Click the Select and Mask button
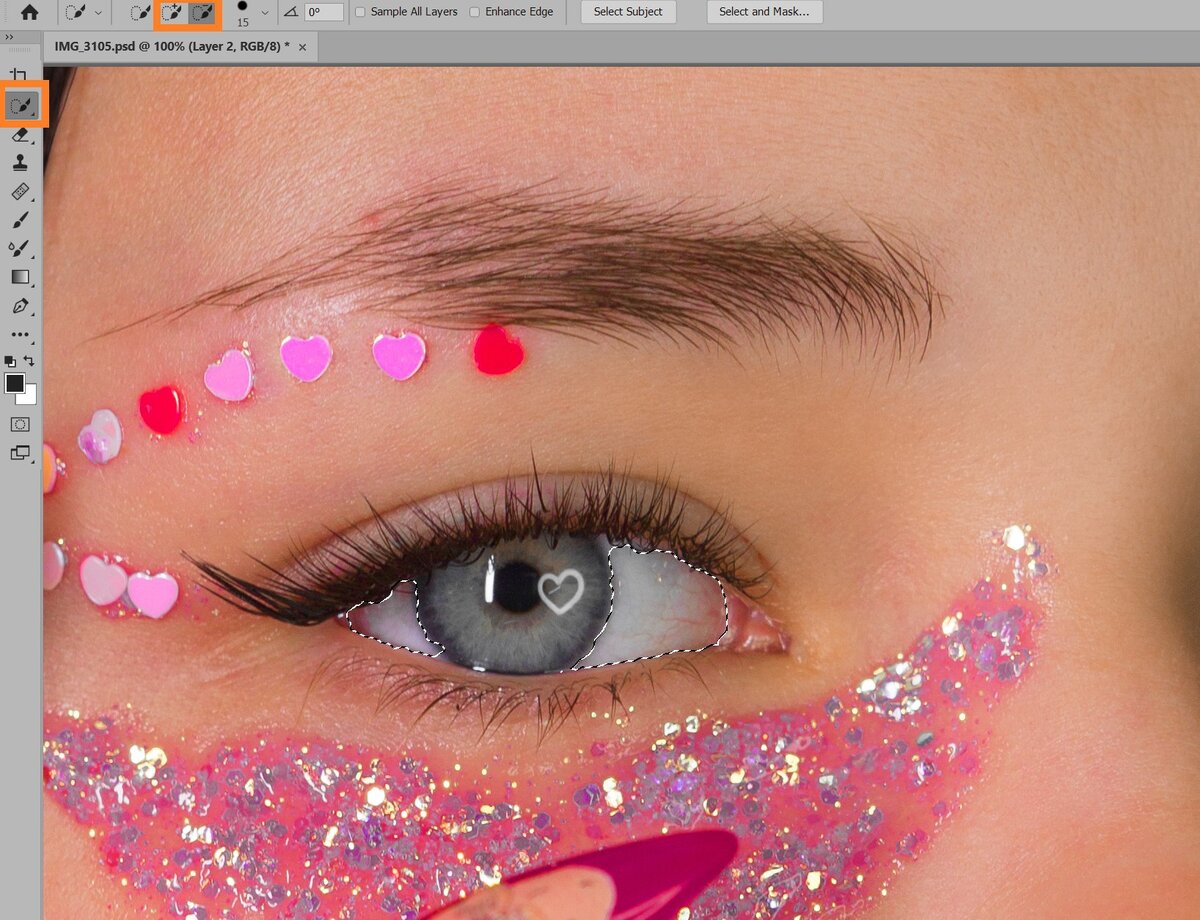 (764, 12)
